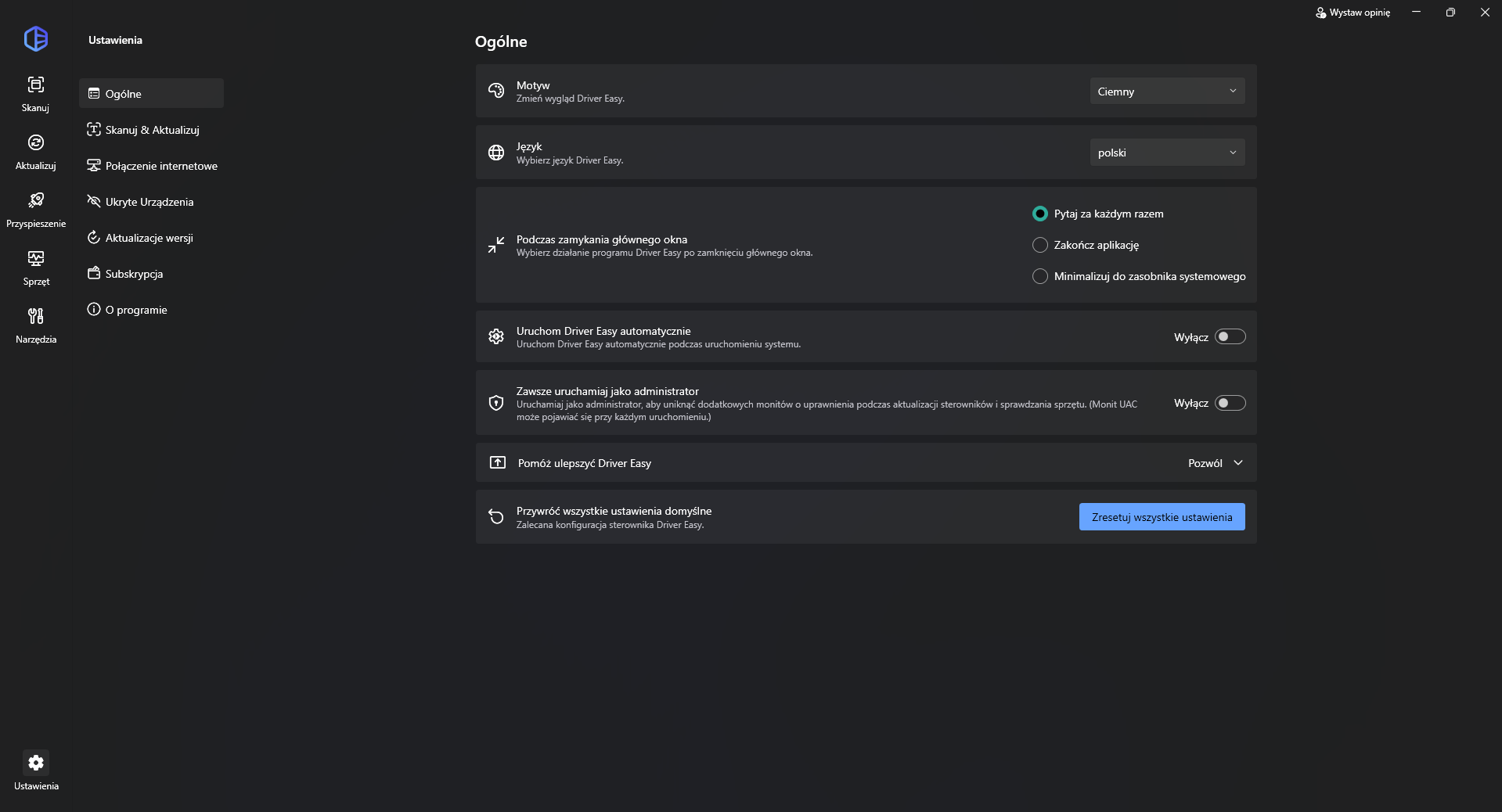Click 'Podczas zamykania głównego okna' text

tap(602, 239)
